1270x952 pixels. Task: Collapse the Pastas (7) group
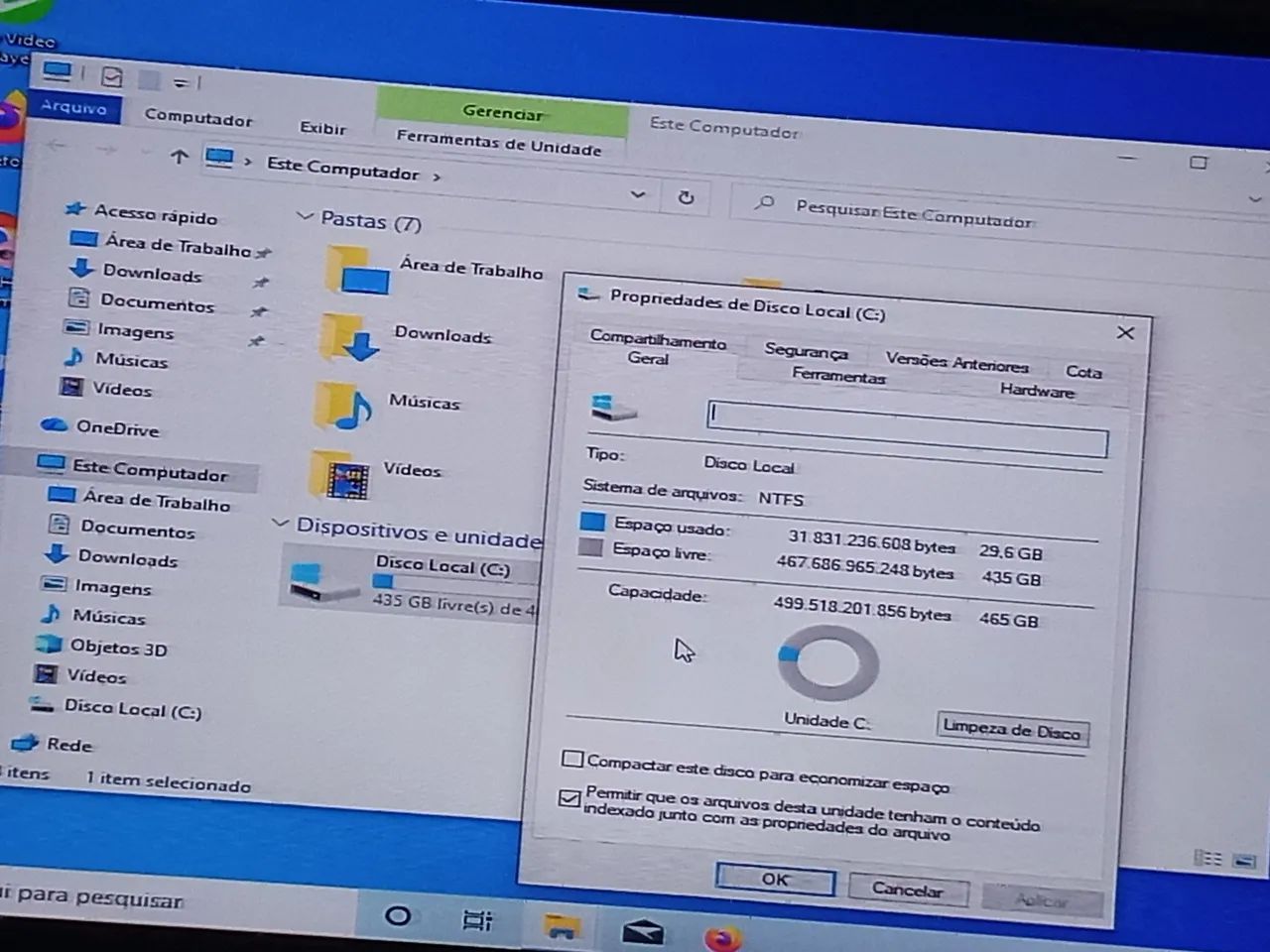(x=305, y=215)
